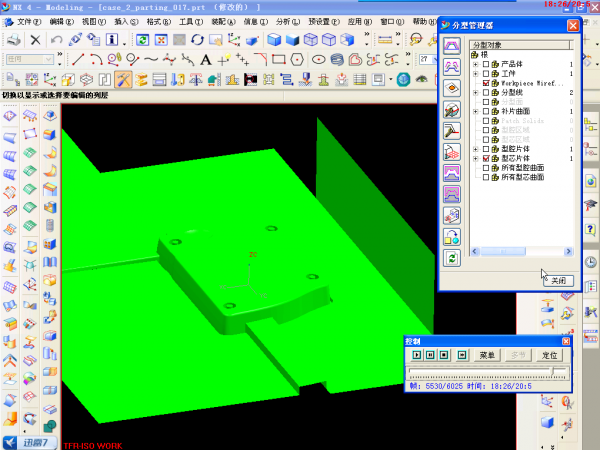Open the 文件 menu

29,22
